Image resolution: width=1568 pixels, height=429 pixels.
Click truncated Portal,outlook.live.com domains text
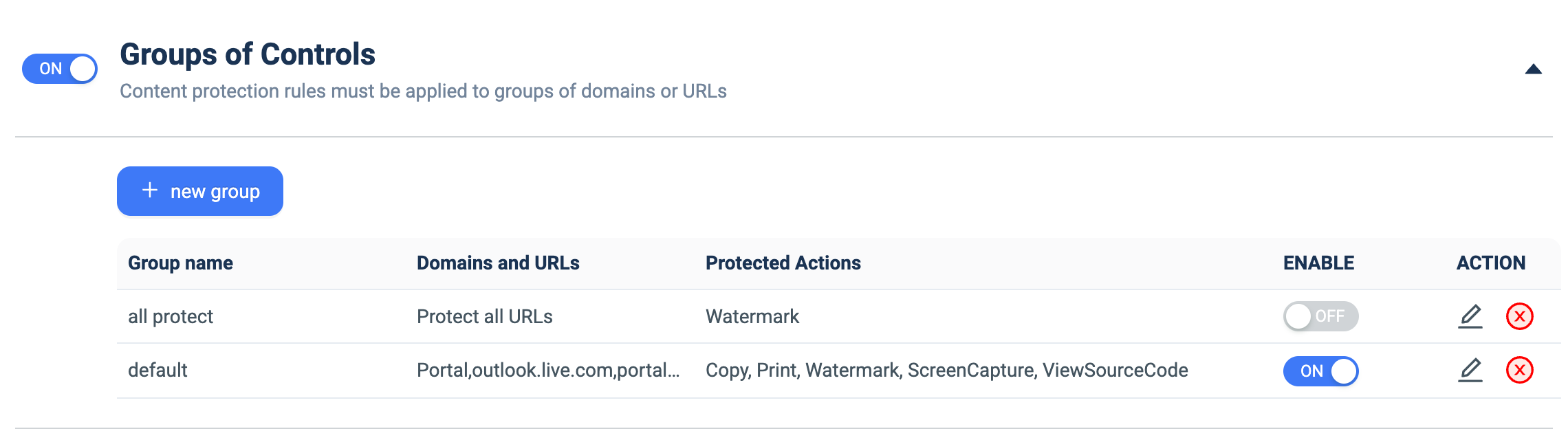click(548, 370)
